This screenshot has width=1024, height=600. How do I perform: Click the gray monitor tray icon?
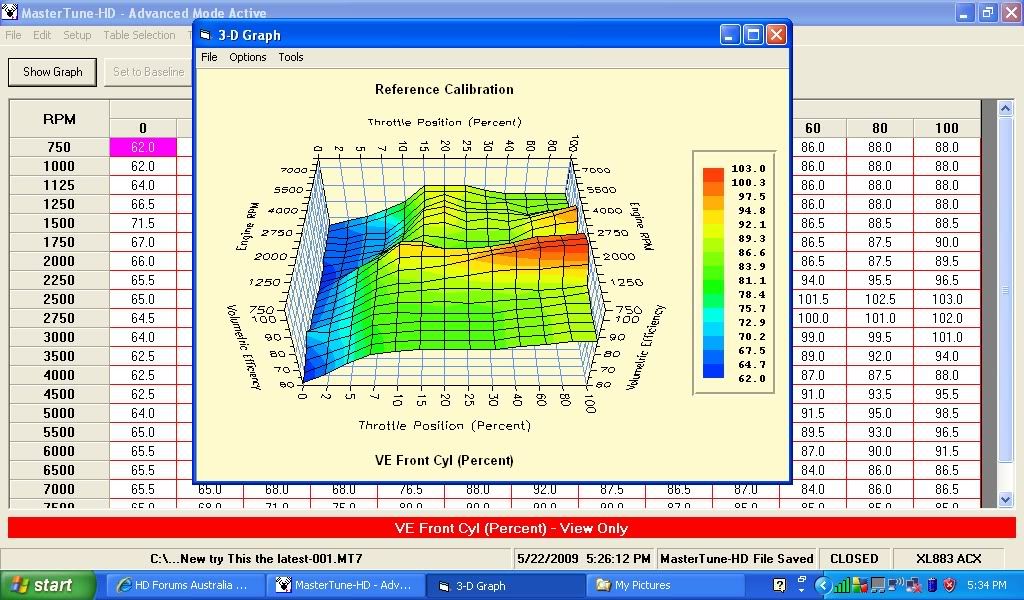click(x=878, y=585)
